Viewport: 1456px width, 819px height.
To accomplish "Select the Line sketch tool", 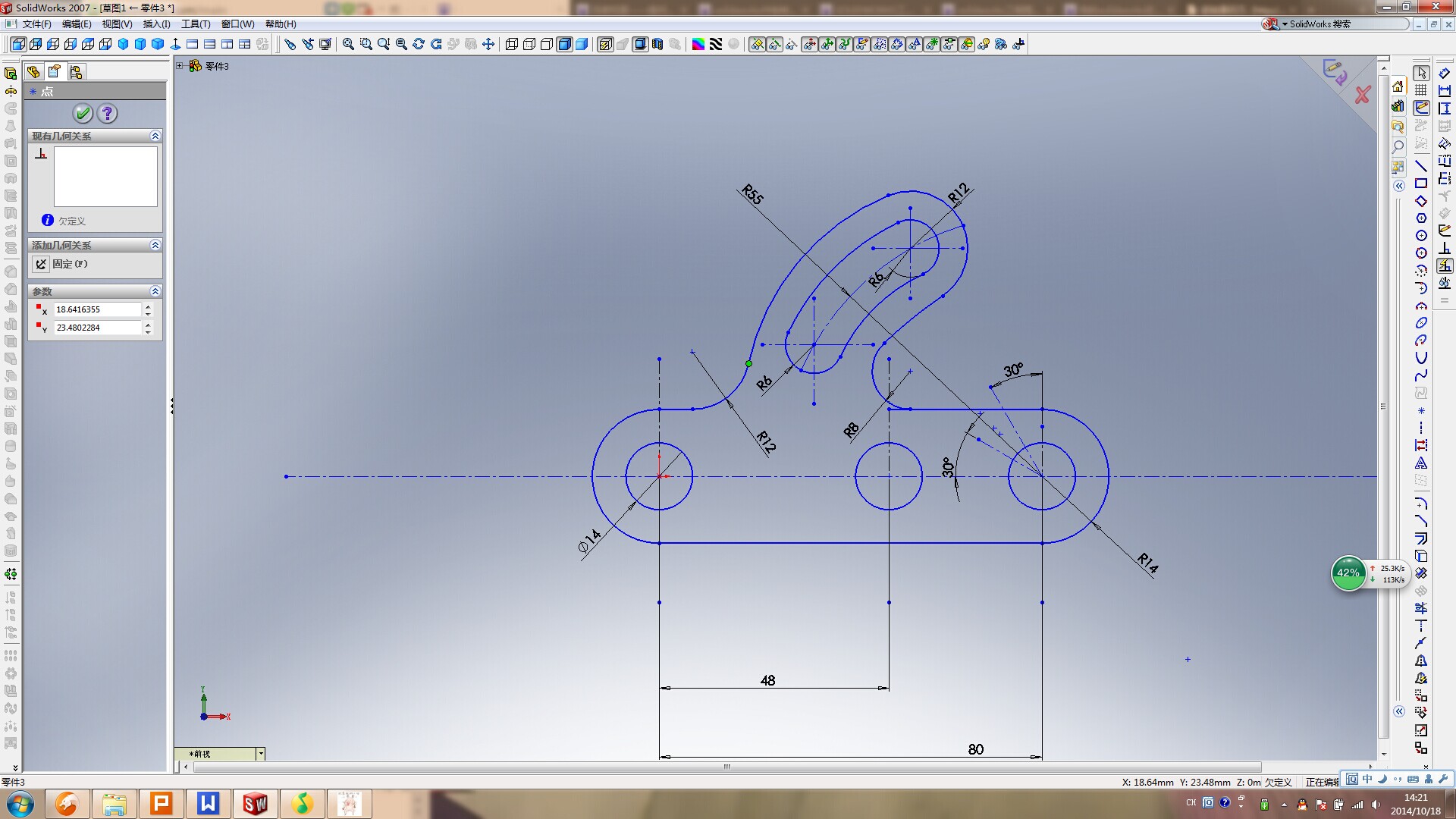I will click(1422, 166).
